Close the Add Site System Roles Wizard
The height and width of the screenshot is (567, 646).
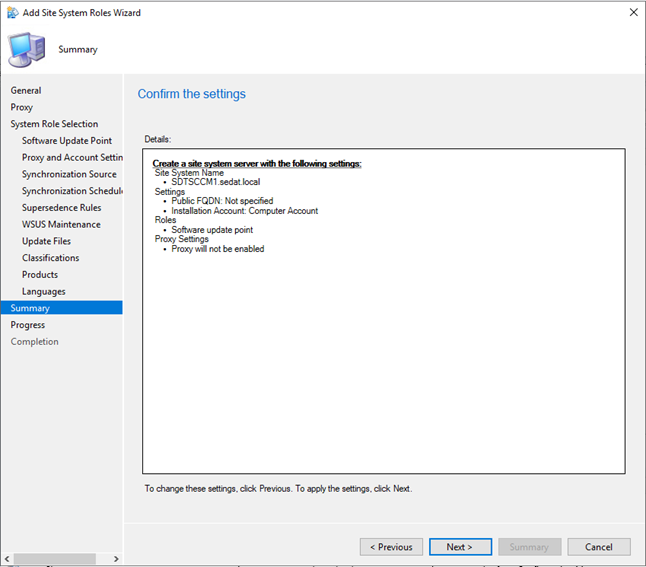(634, 12)
